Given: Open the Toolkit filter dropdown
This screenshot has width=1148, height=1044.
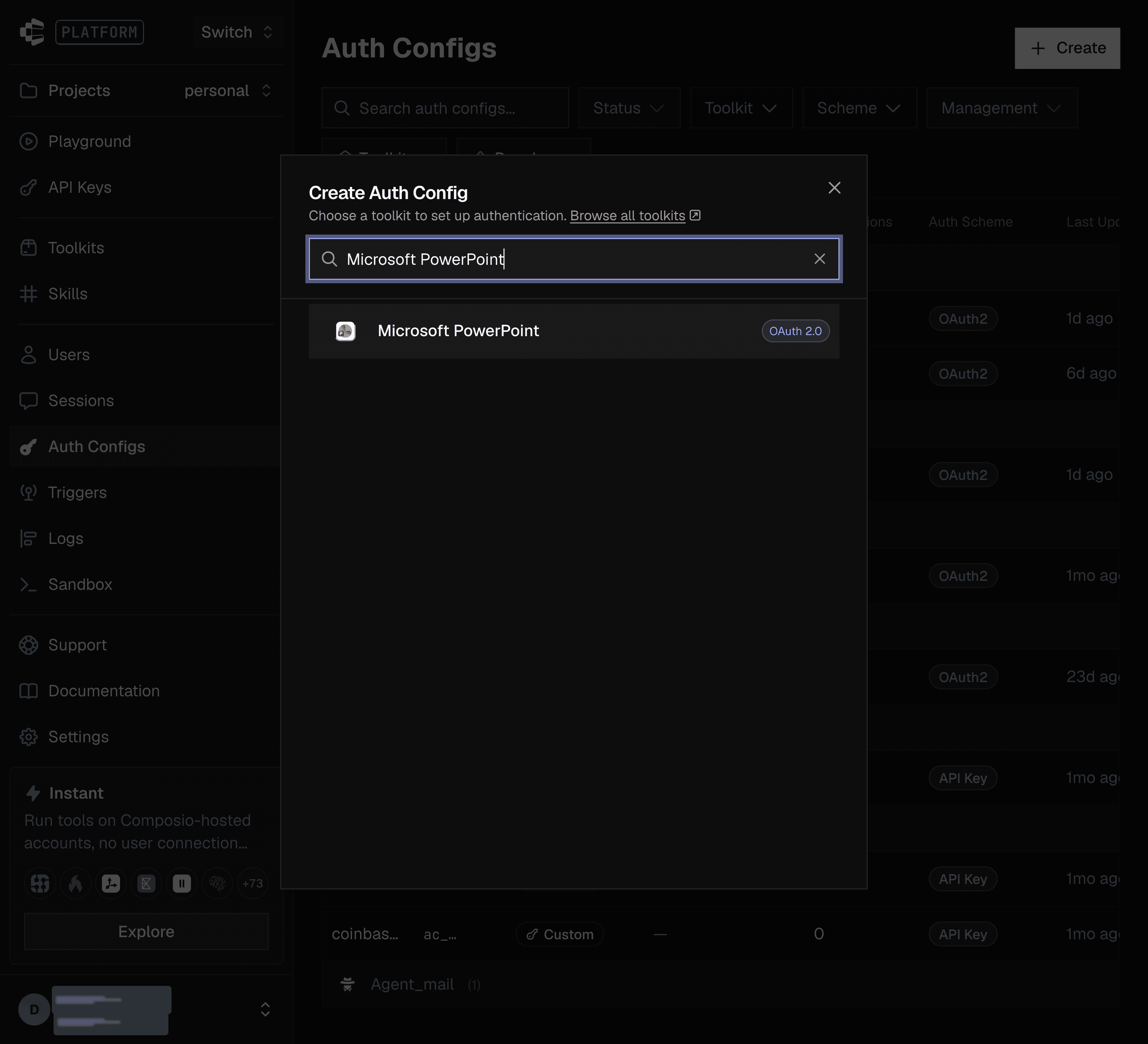Looking at the screenshot, I should 741,108.
